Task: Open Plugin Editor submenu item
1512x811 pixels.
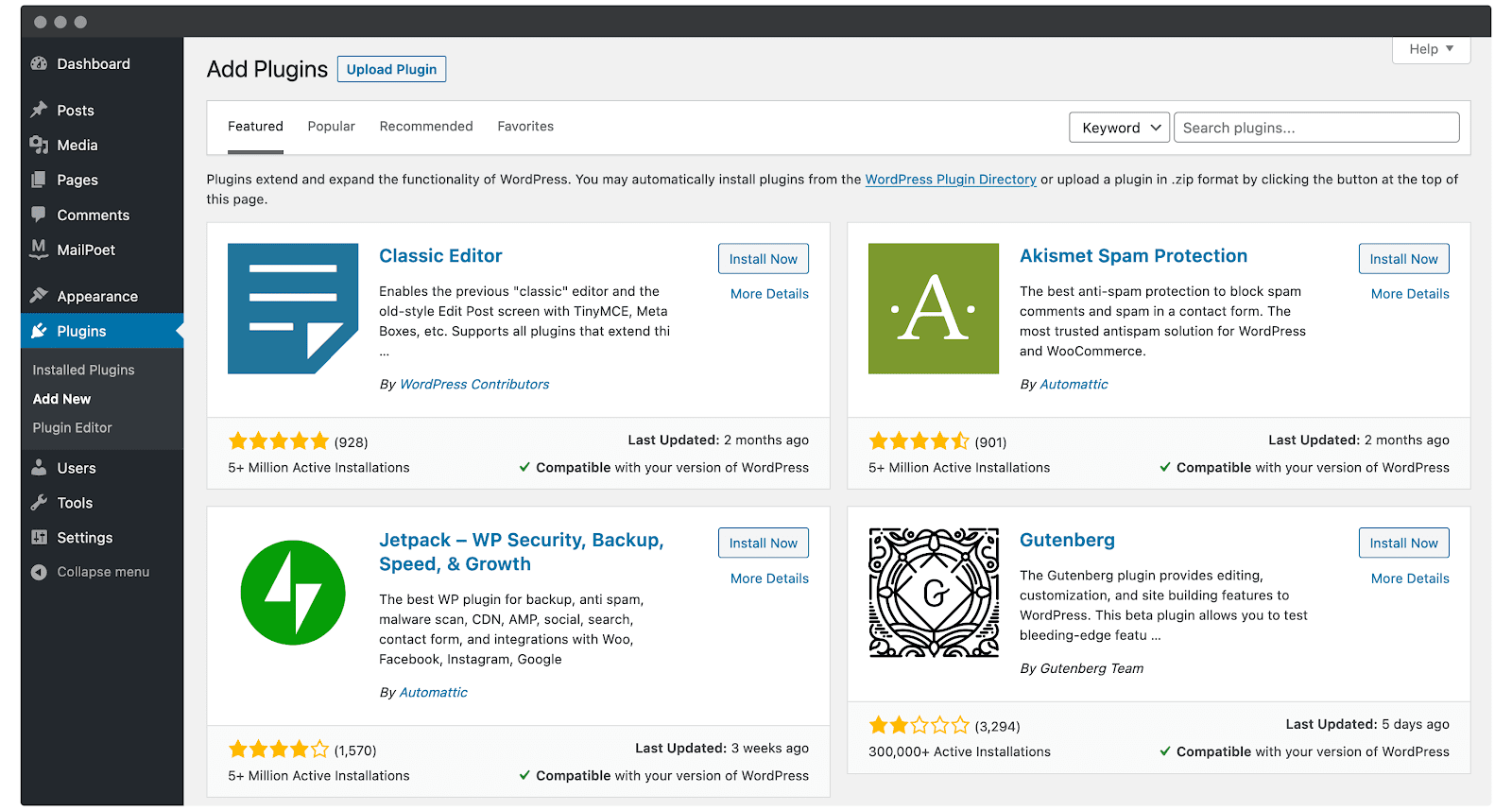Action: click(x=72, y=427)
